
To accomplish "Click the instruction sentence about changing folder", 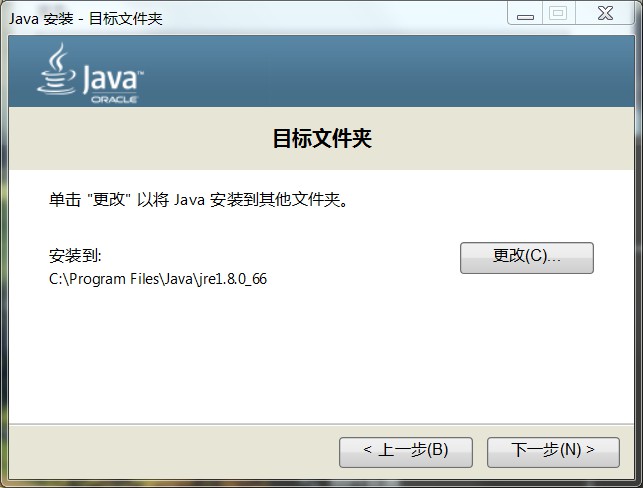I will (x=199, y=199).
